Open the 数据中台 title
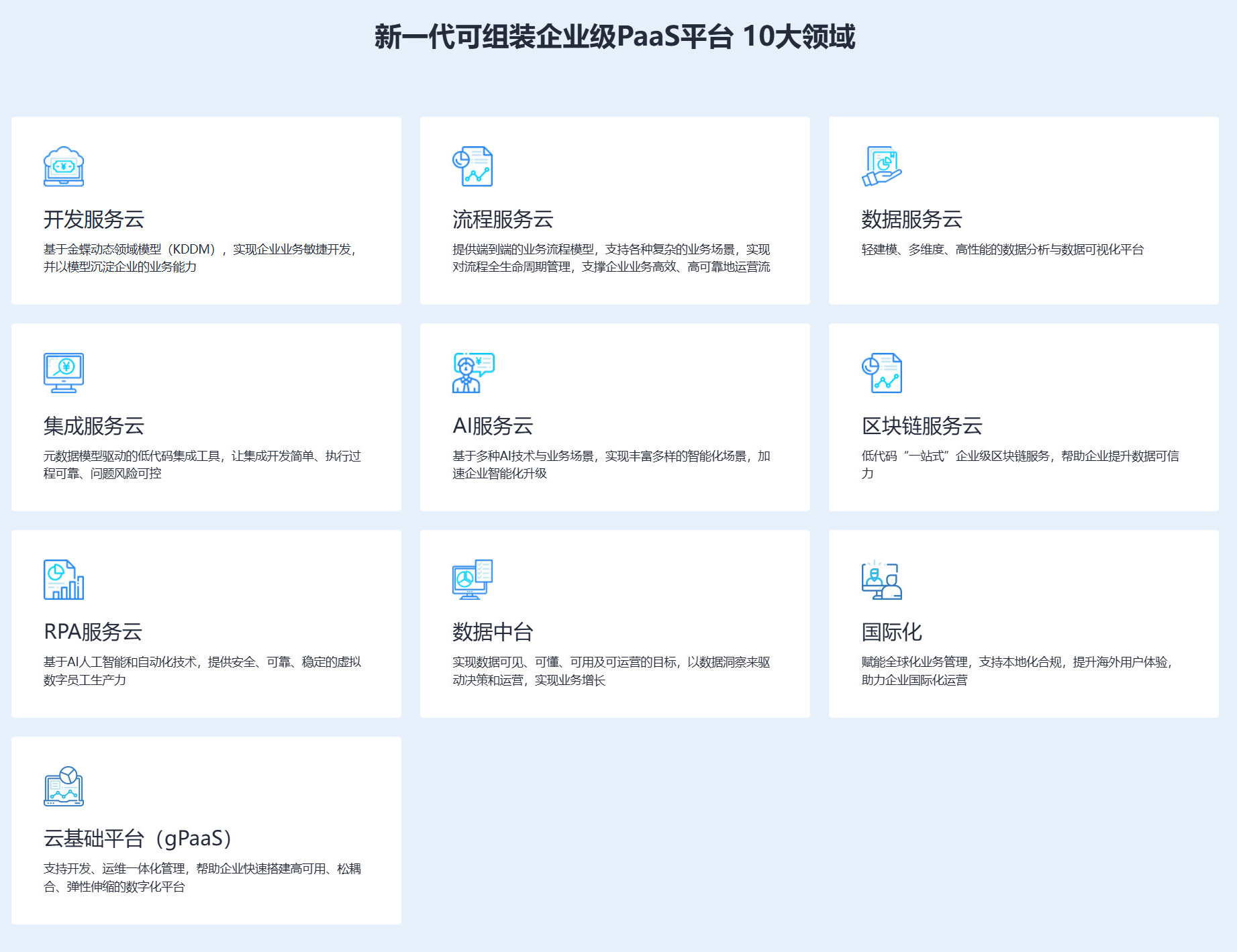 coord(493,632)
